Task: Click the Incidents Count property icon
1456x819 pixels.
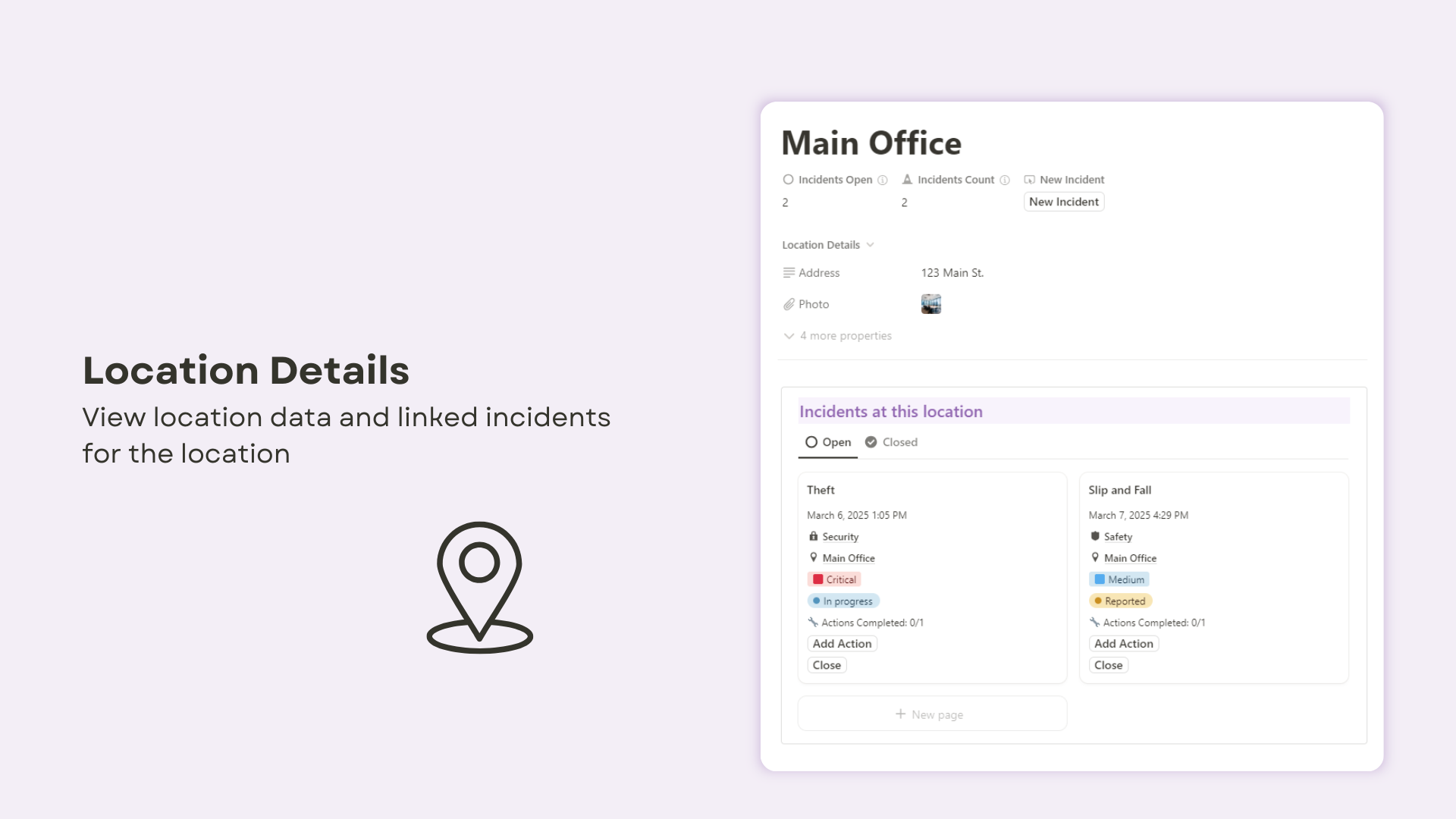Action: point(907,180)
